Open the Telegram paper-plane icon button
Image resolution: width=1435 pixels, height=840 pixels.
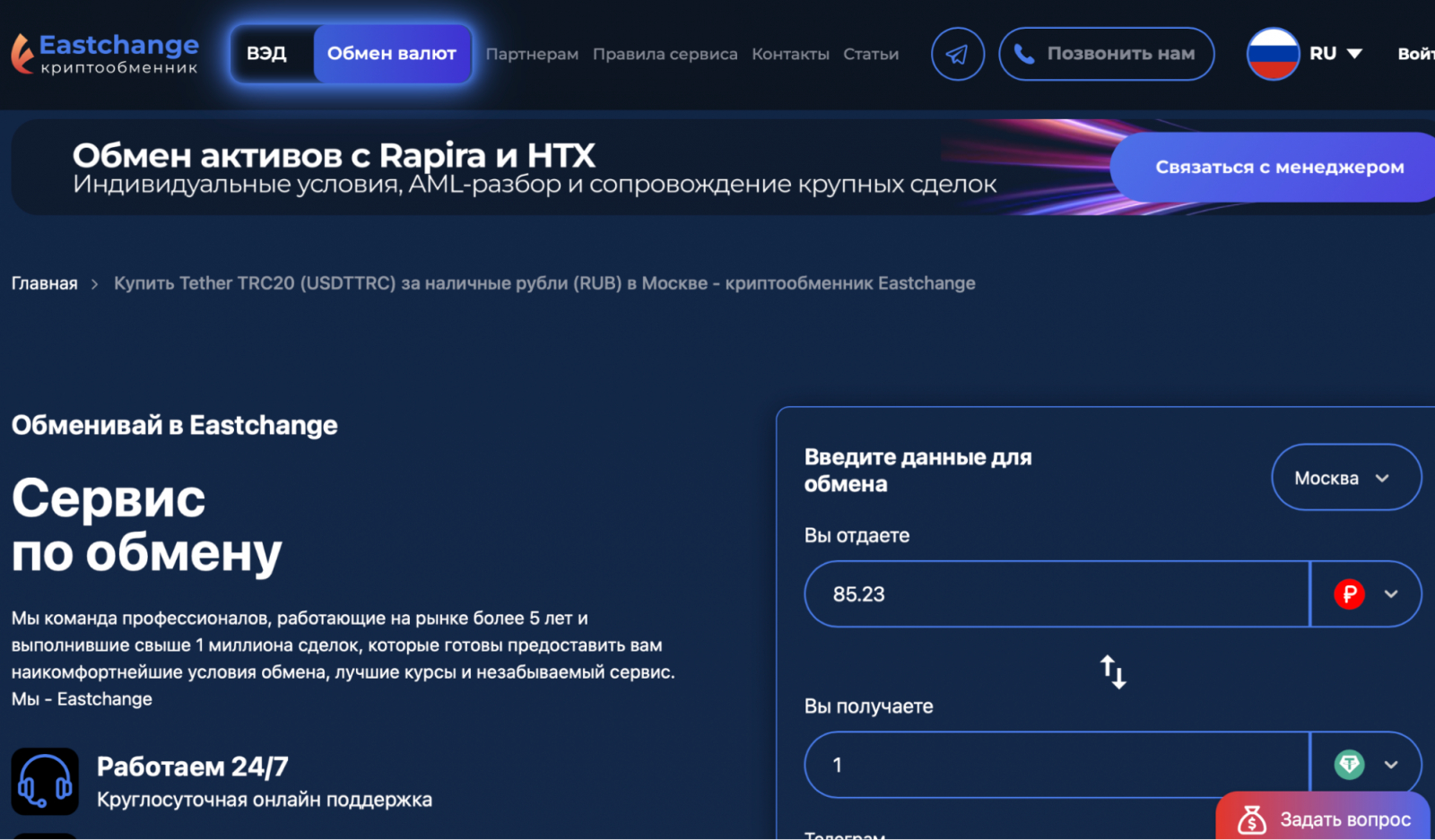point(957,54)
